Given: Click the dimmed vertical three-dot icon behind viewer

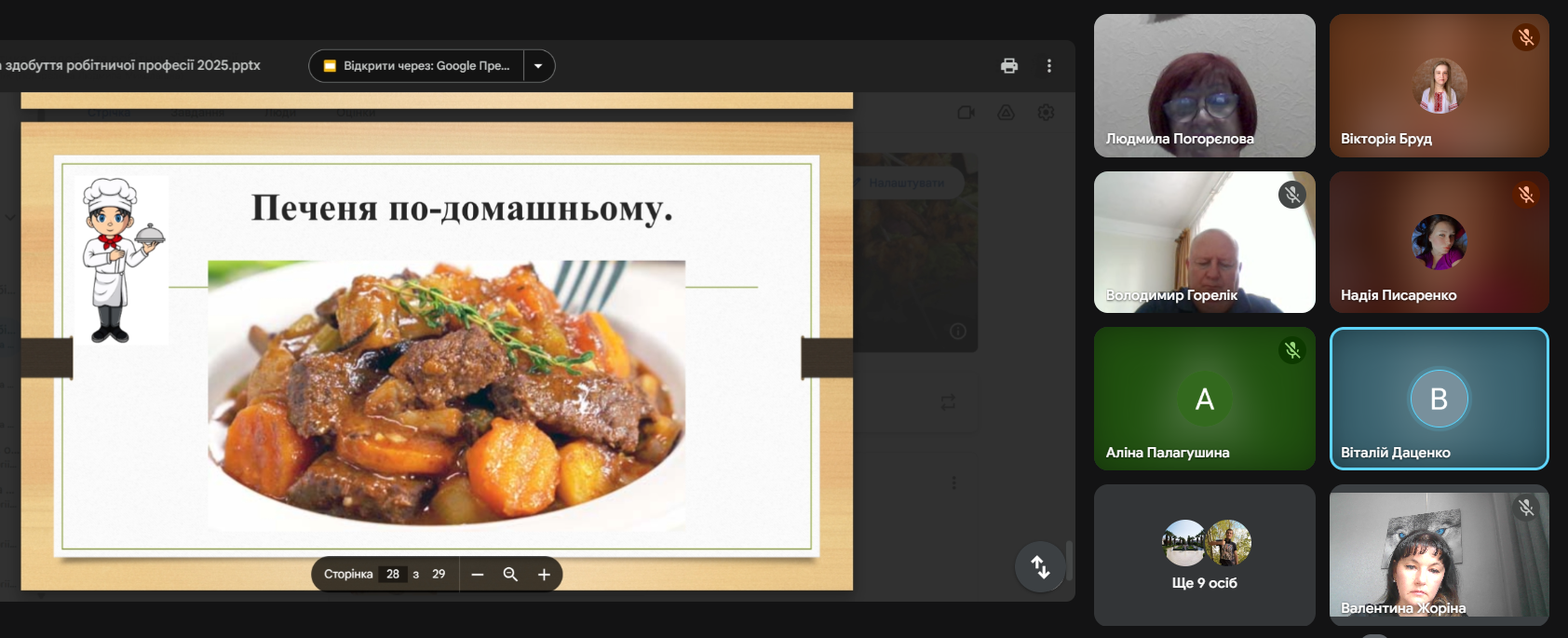Looking at the screenshot, I should [x=953, y=482].
